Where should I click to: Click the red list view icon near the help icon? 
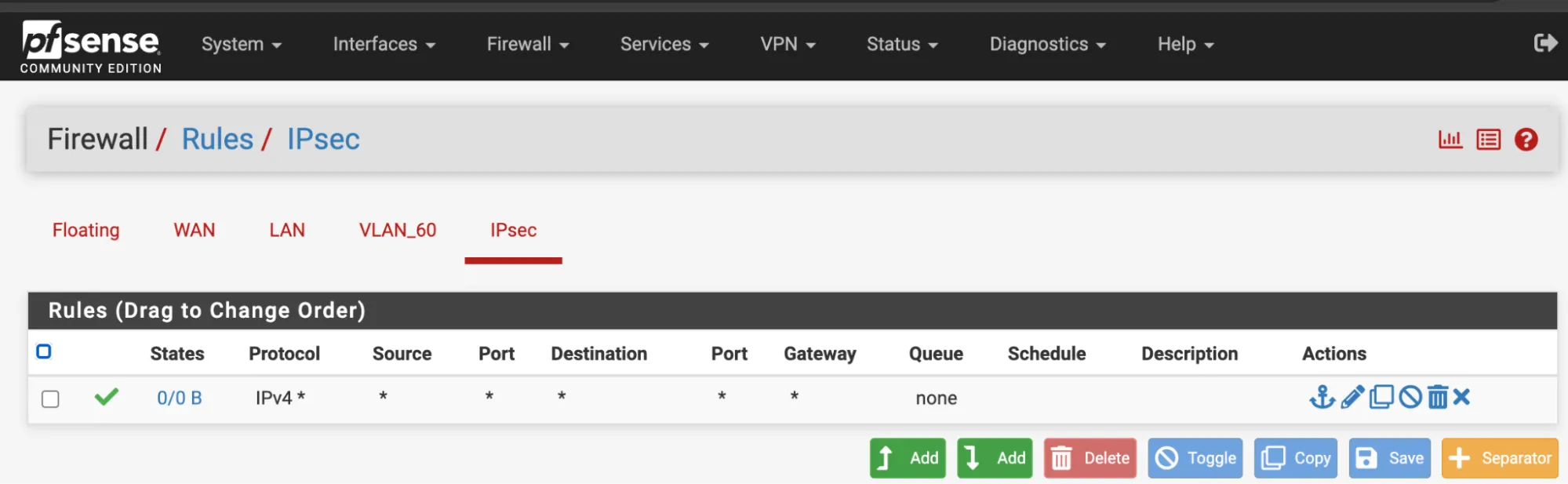(1487, 139)
